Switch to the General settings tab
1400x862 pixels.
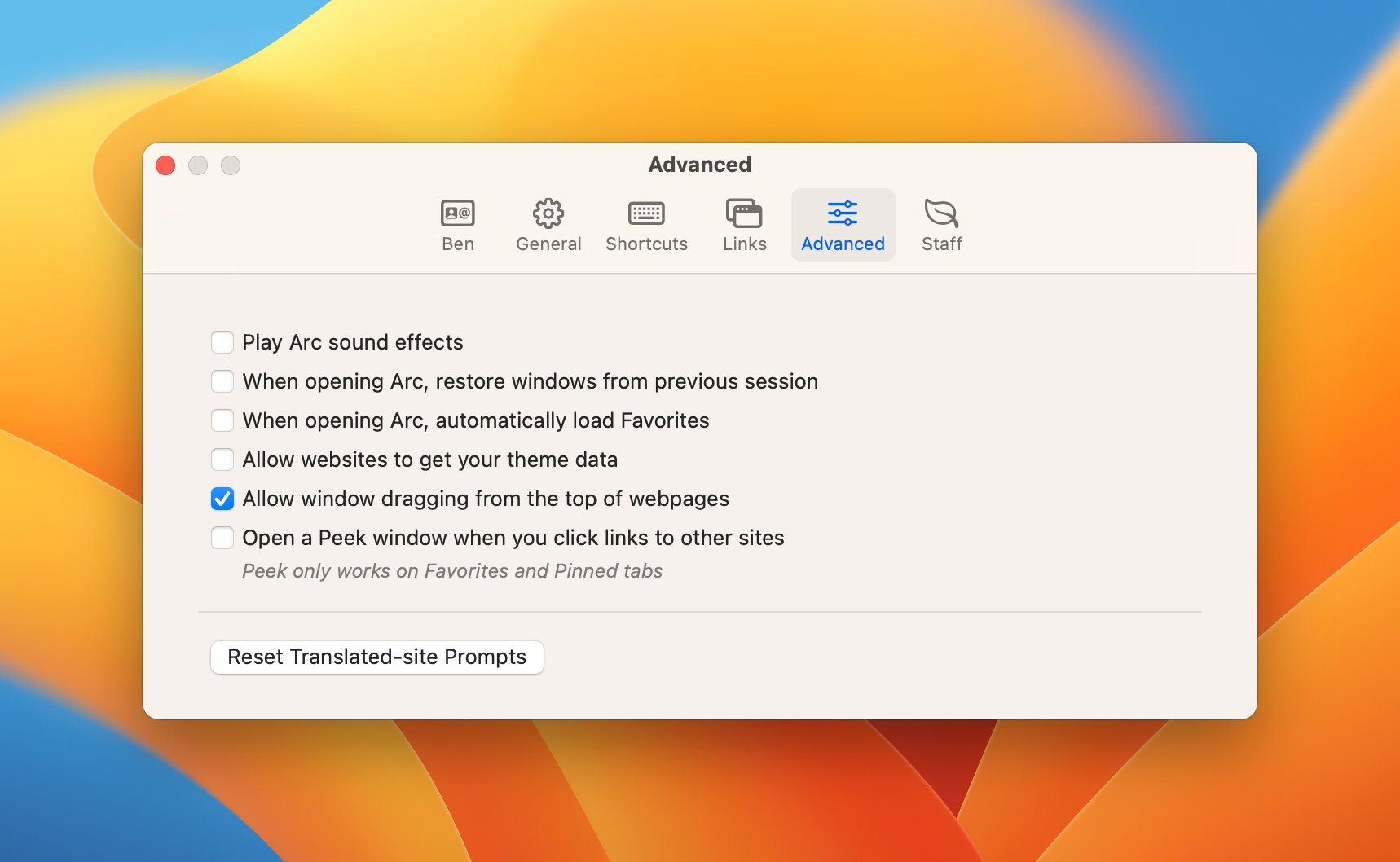[x=548, y=226]
